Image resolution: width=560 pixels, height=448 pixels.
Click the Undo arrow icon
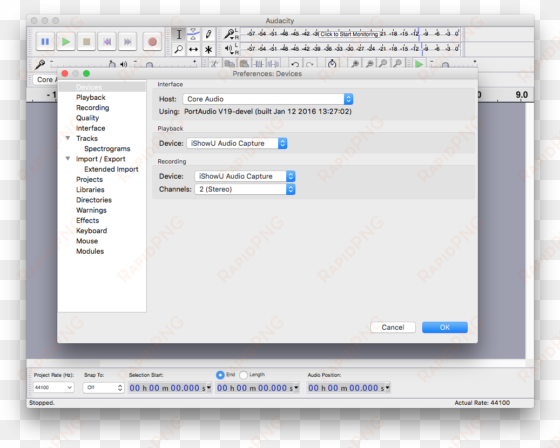[x=295, y=65]
